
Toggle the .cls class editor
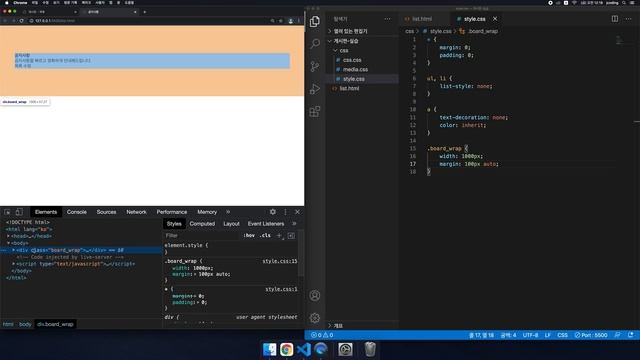[x=265, y=236]
